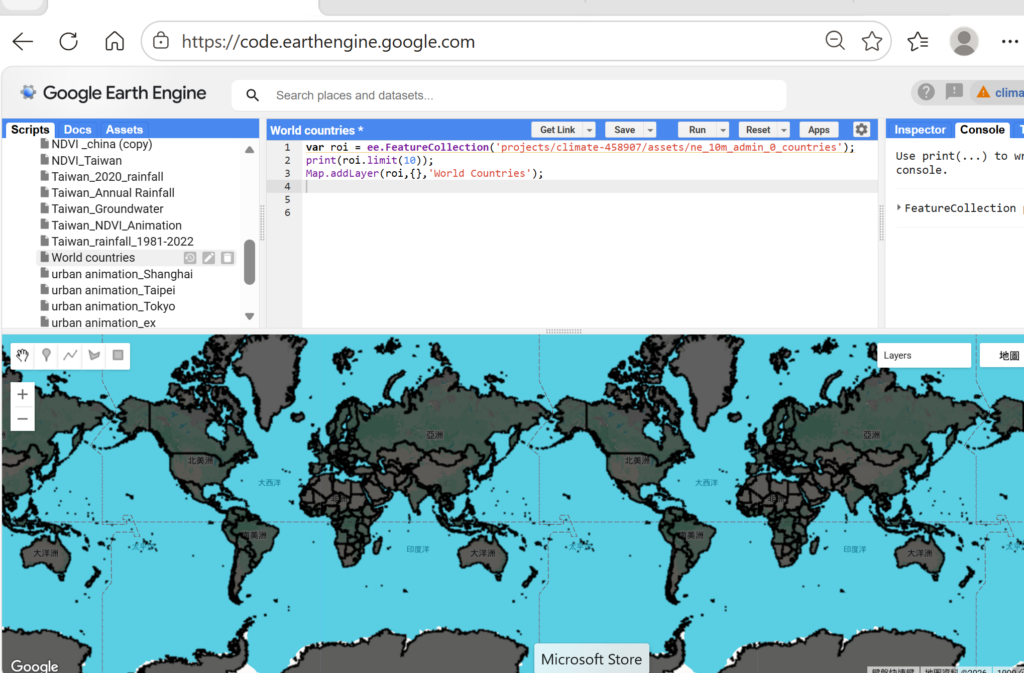
Task: Expand the FeatureCollection console output
Action: 898,208
